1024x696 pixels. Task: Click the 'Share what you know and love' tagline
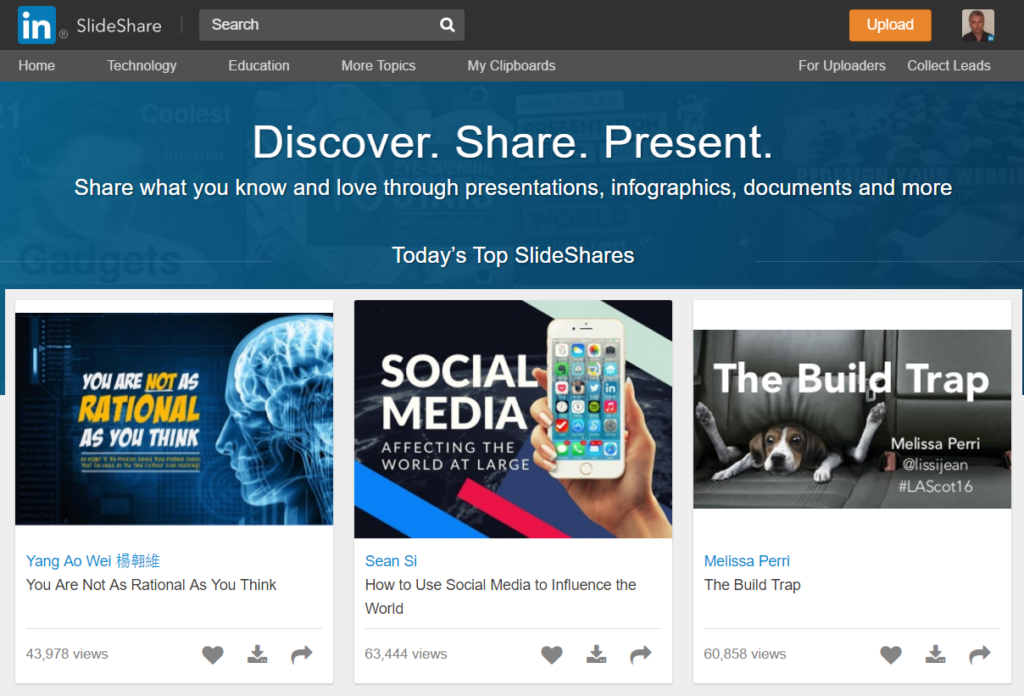pyautogui.click(x=513, y=188)
